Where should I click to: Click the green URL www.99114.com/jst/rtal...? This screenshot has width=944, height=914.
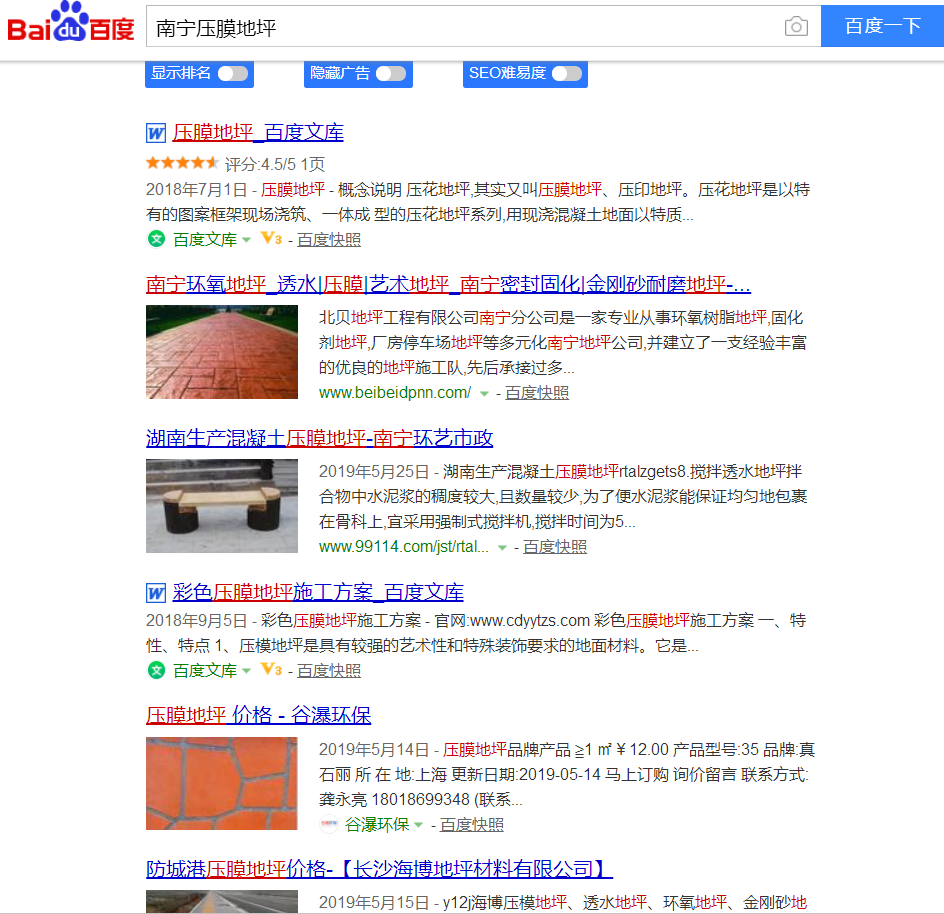coord(404,547)
